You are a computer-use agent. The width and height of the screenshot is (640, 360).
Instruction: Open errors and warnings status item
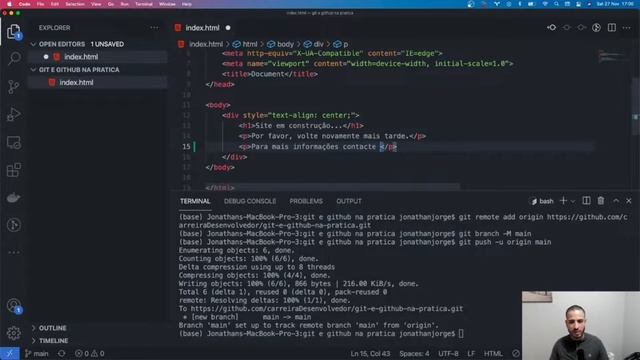(x=89, y=353)
